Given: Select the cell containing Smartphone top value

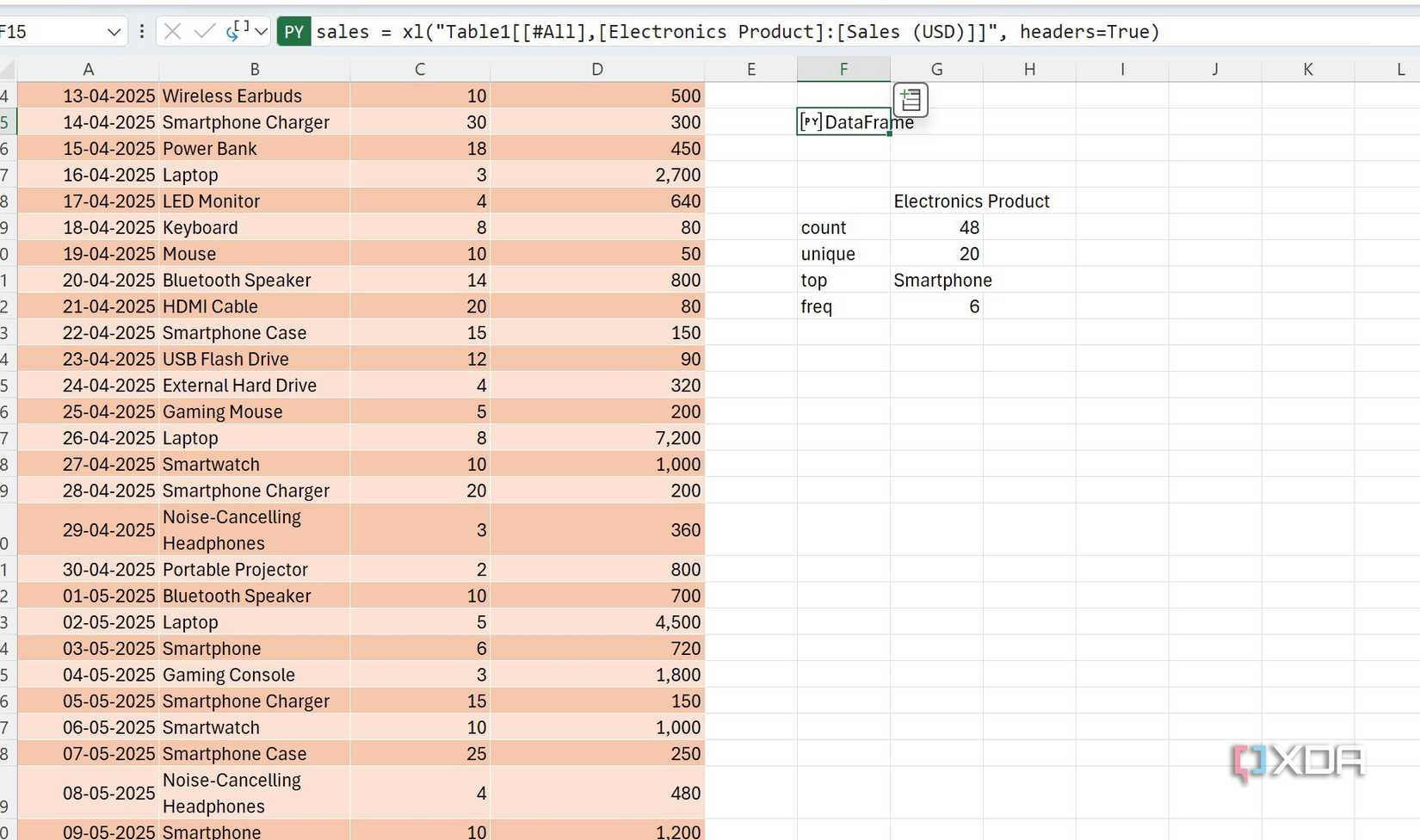Looking at the screenshot, I should coord(943,280).
